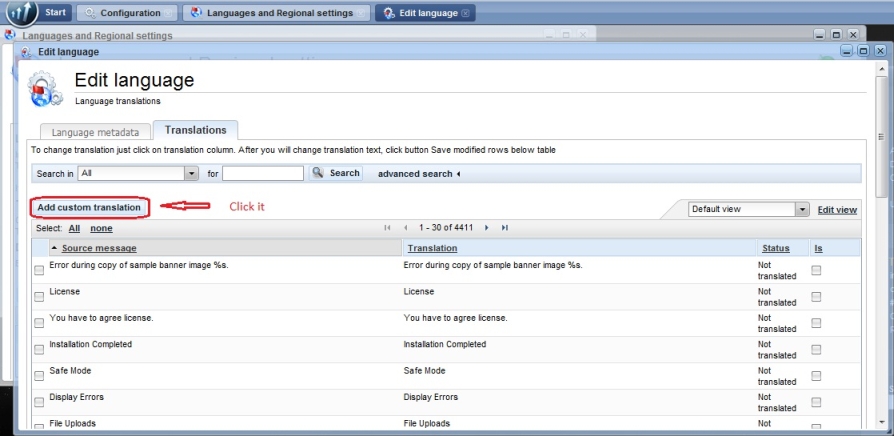The width and height of the screenshot is (894, 436).
Task: Select the Translations tab
Action: [196, 130]
